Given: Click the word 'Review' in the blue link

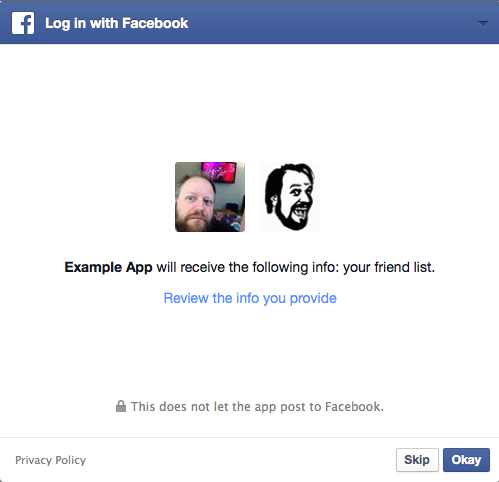Looking at the screenshot, I should tap(186, 298).
